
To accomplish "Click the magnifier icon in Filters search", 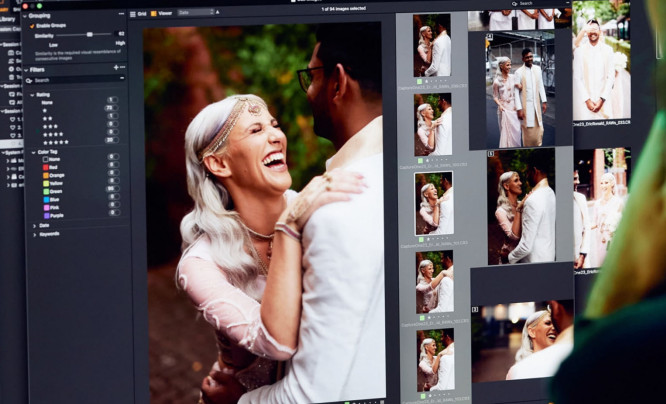I will (29, 80).
